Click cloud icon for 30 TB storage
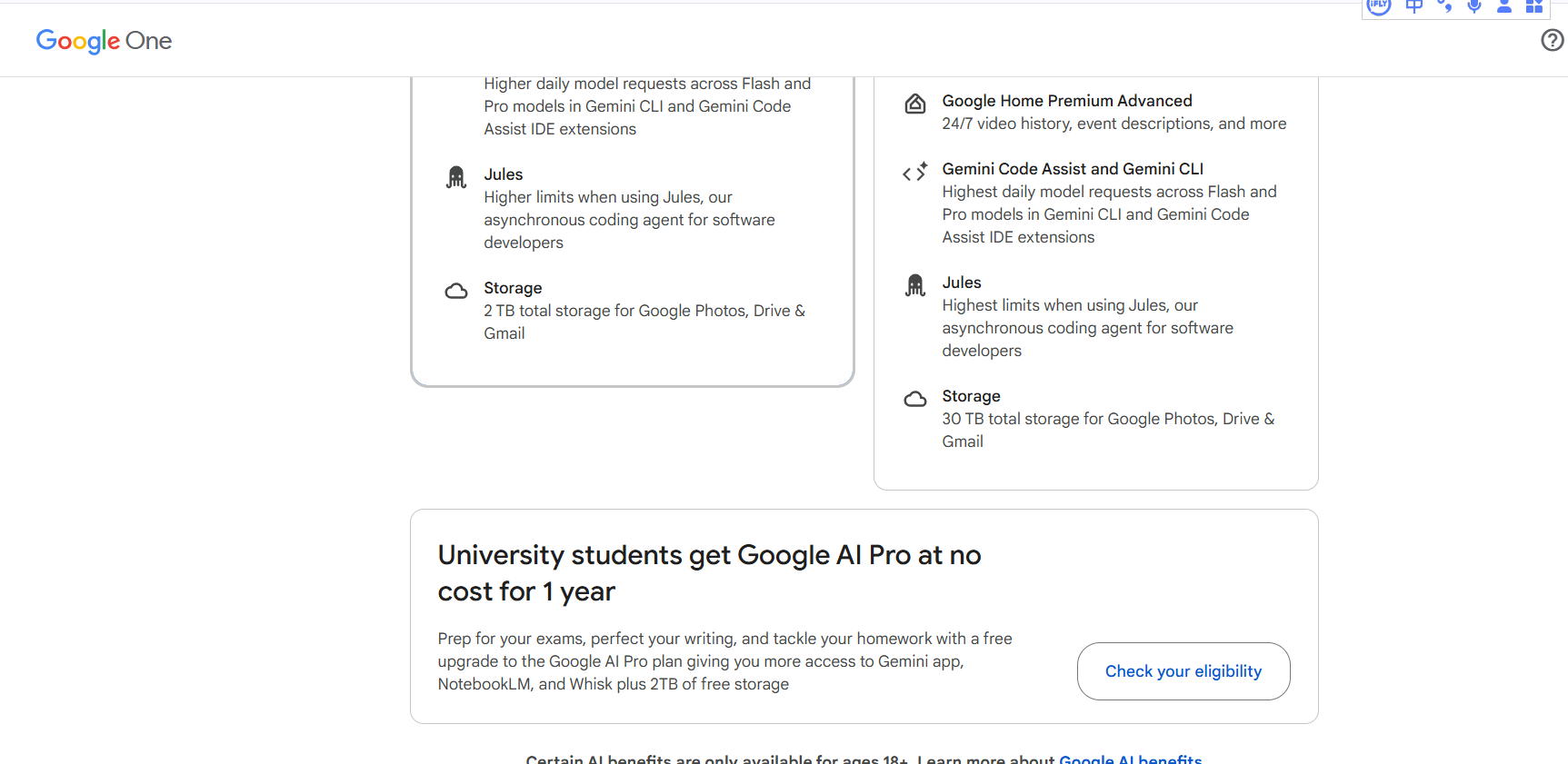Screen dimensions: 1568x764 coord(915,399)
